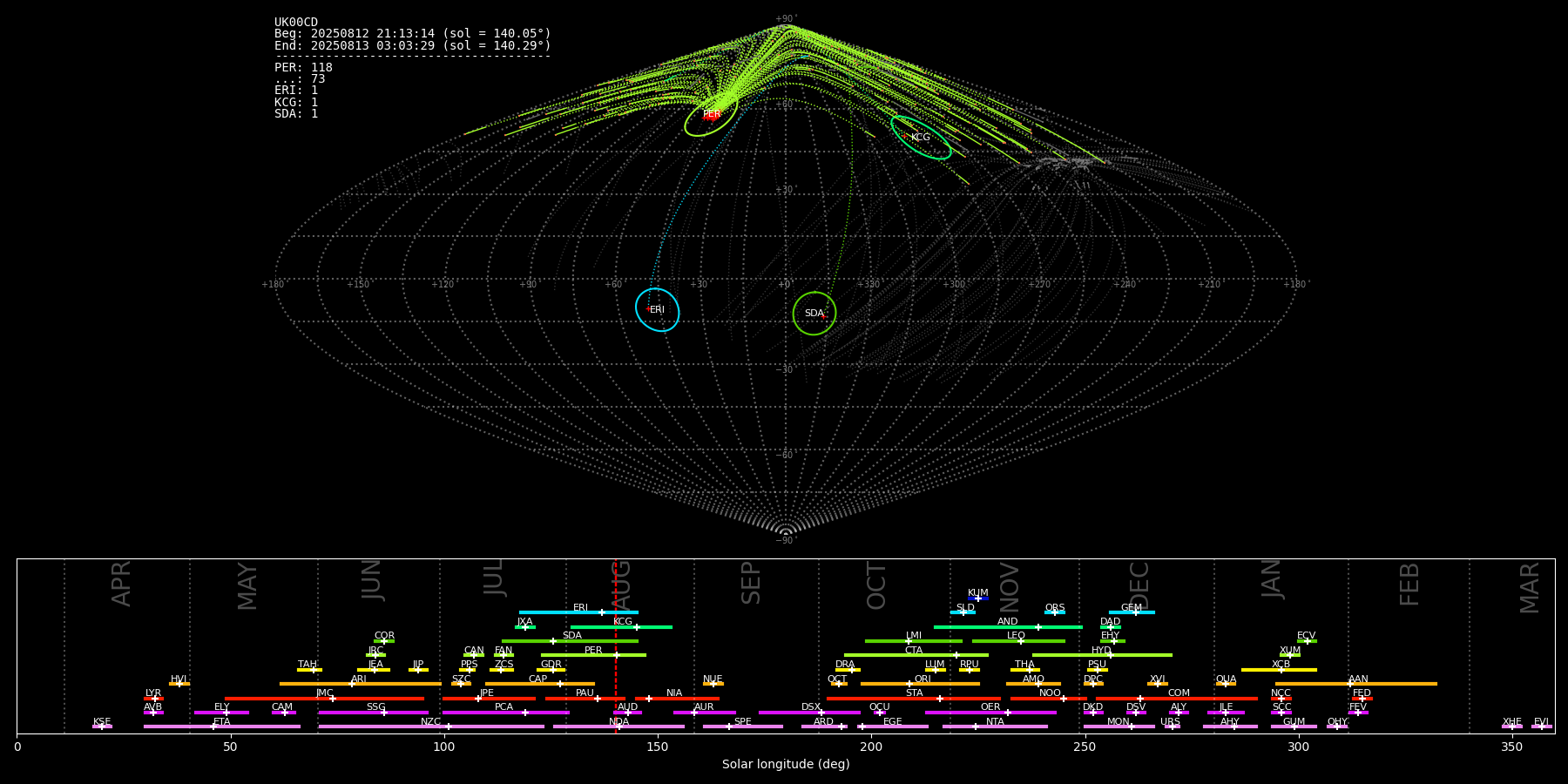Click the KCG radiant label on the sky map
This screenshot has height=784, width=1568.
(x=921, y=138)
